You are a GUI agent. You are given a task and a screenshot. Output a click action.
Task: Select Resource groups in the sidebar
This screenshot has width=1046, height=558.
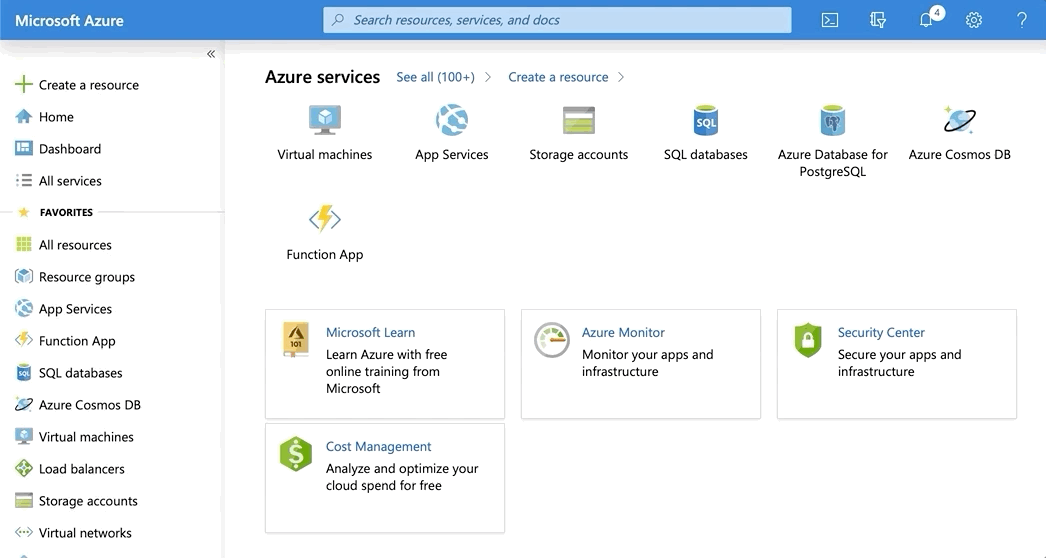point(86,277)
